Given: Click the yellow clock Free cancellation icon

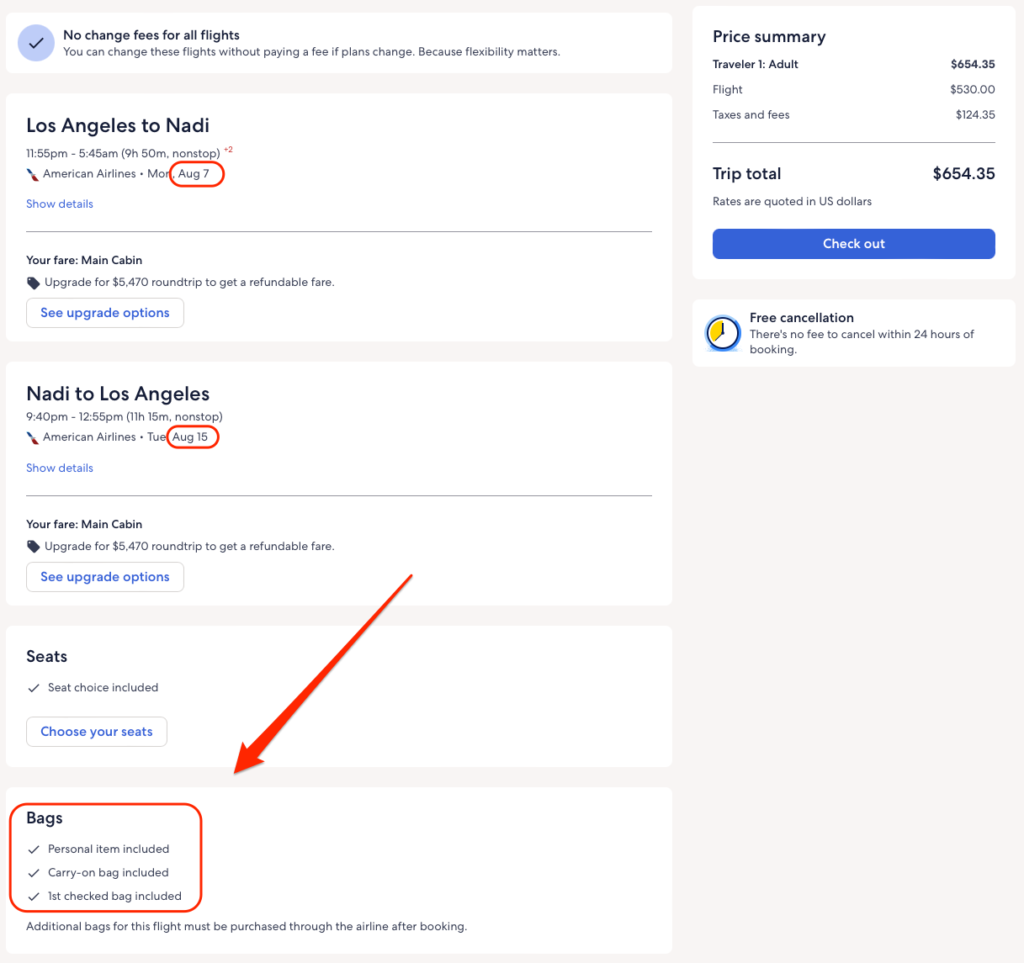Looking at the screenshot, I should coord(723,333).
